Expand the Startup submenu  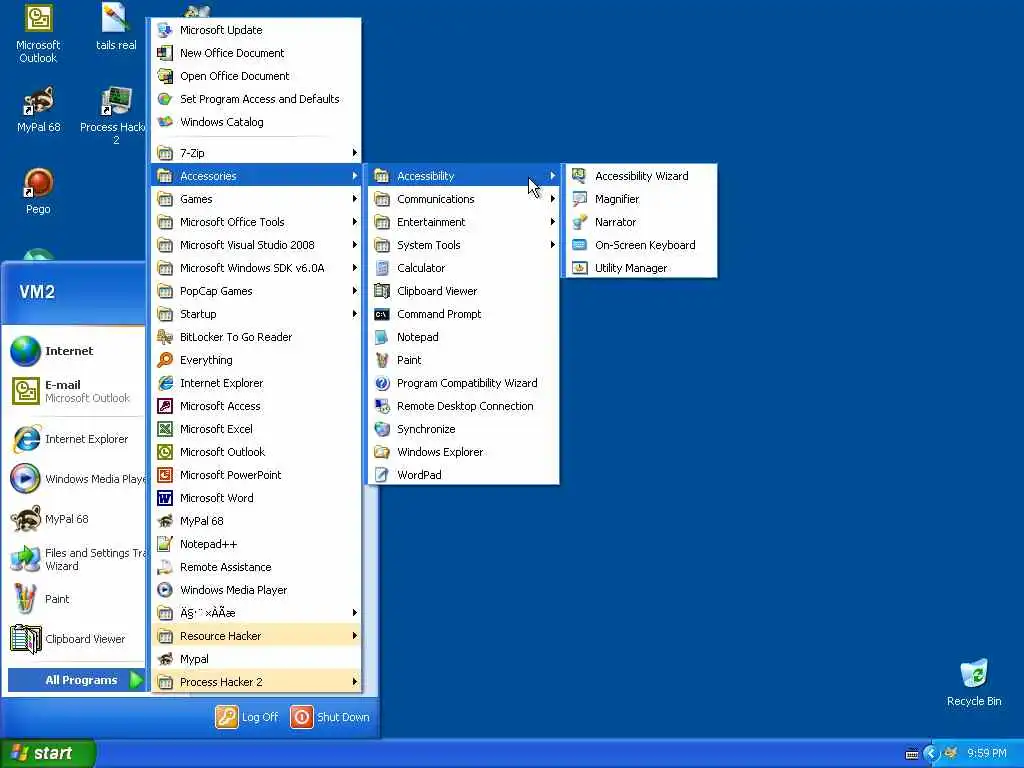coord(257,314)
